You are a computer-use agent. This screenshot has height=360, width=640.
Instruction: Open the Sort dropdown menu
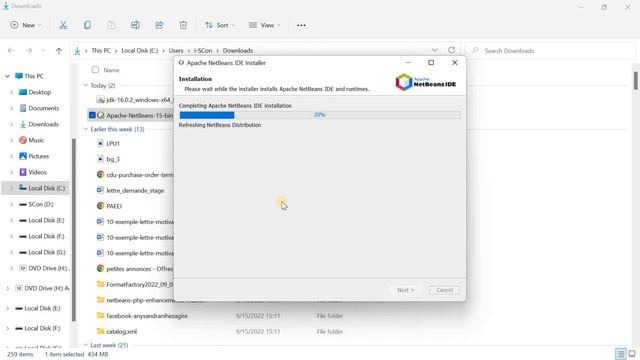point(220,25)
